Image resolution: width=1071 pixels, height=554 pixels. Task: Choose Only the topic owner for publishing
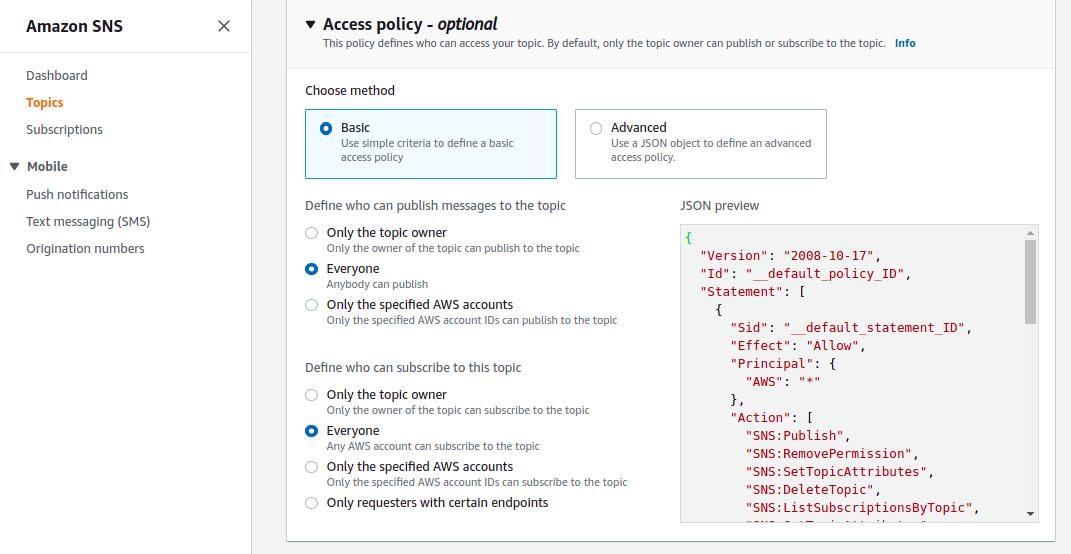pos(311,233)
